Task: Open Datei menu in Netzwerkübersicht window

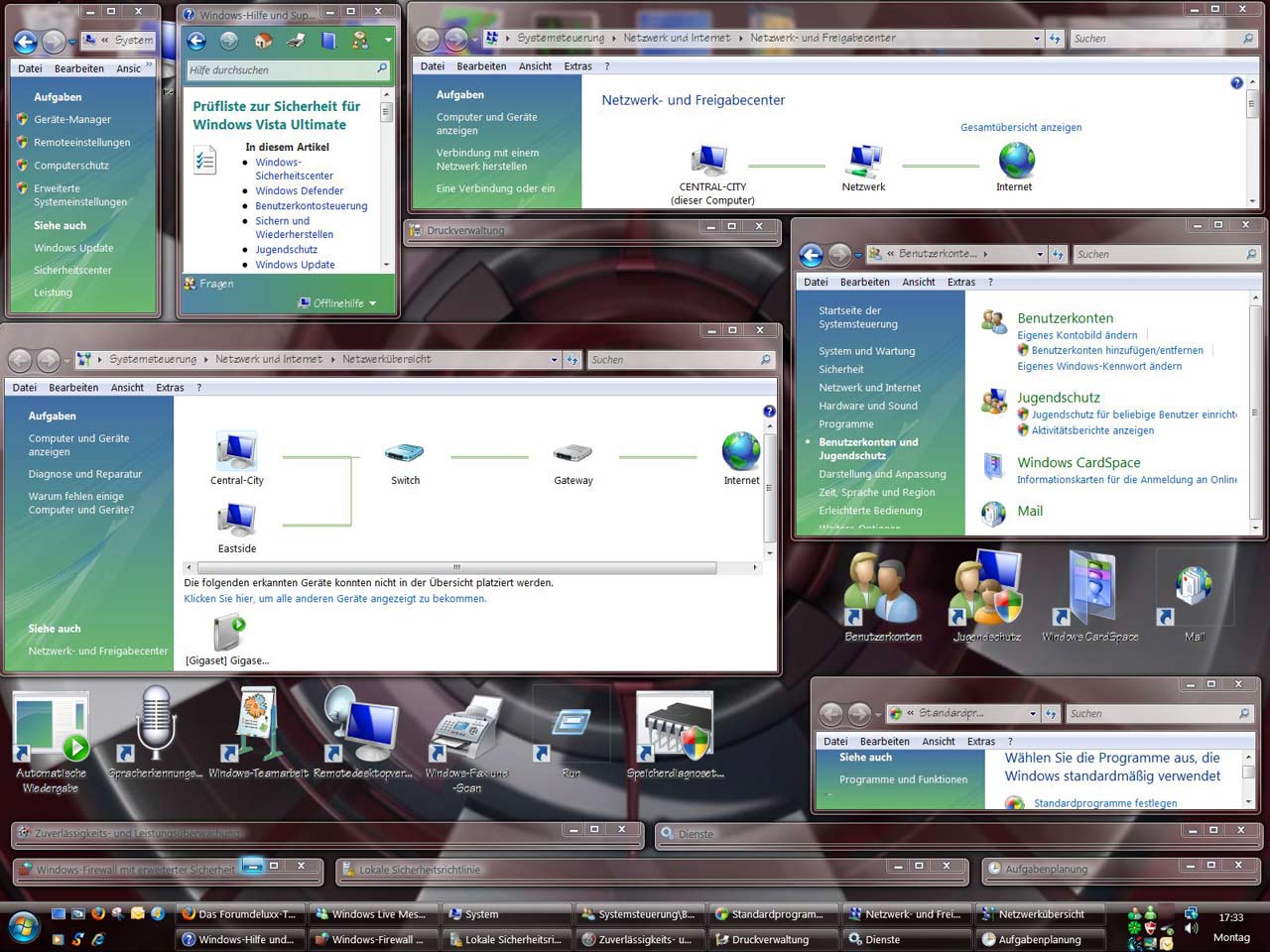Action: click(x=25, y=388)
